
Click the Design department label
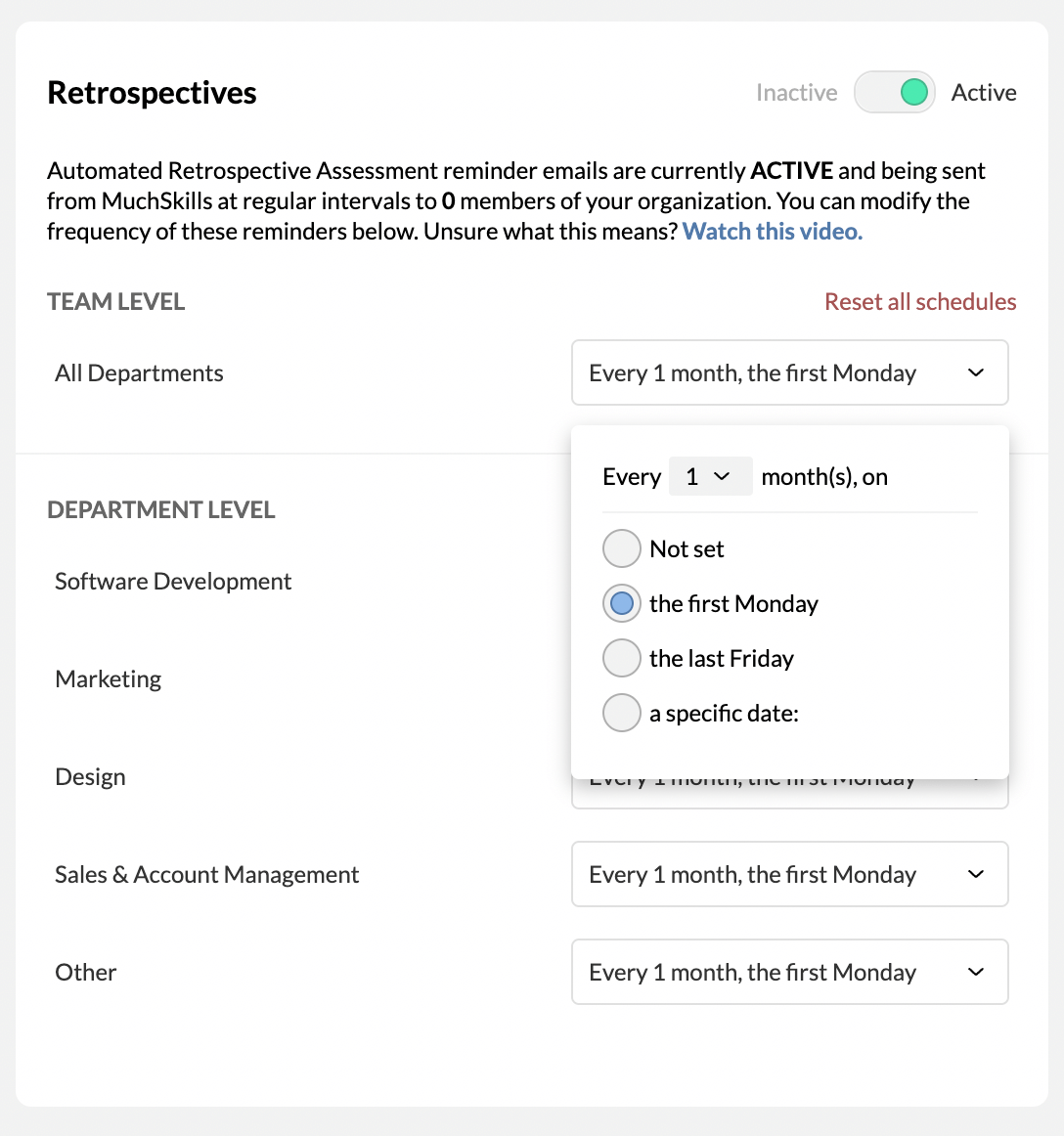(x=91, y=776)
